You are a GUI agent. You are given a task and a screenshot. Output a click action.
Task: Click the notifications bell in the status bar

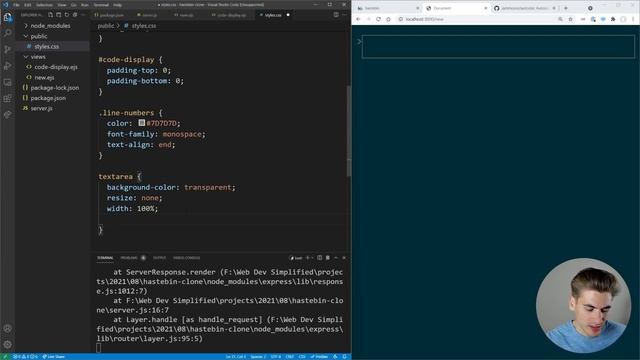[x=344, y=357]
